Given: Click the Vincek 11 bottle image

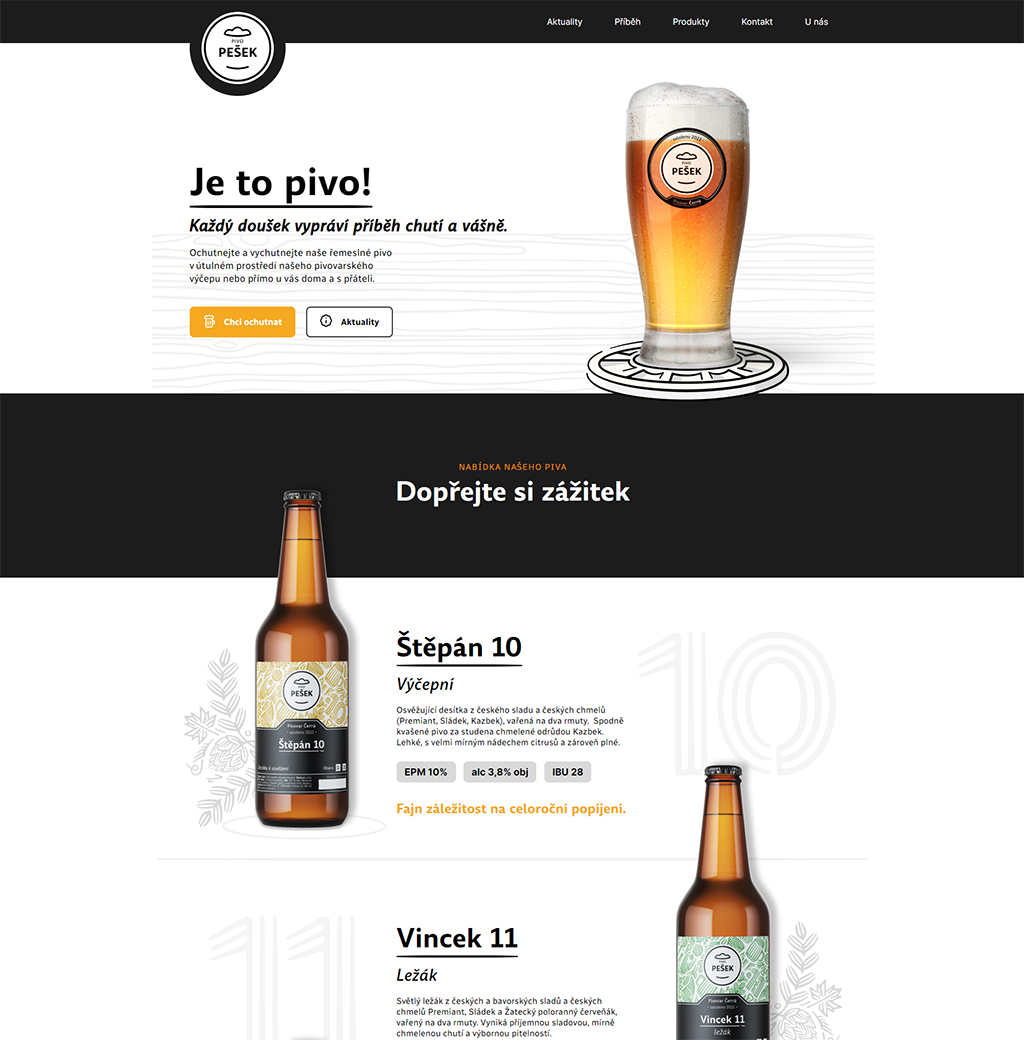Looking at the screenshot, I should click(723, 902).
